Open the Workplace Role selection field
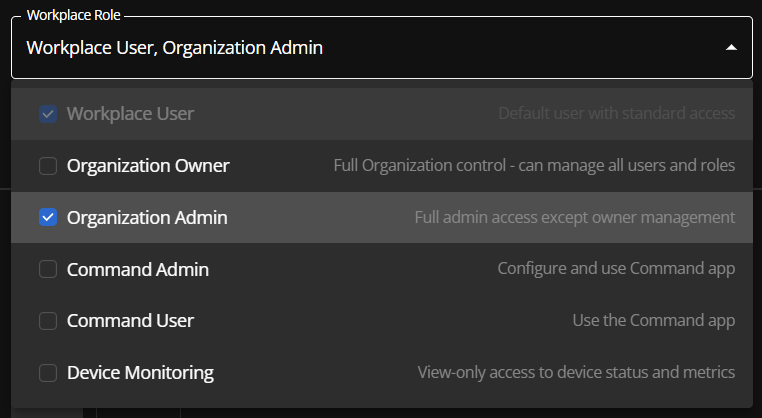Image resolution: width=762 pixels, height=418 pixels. 381,48
